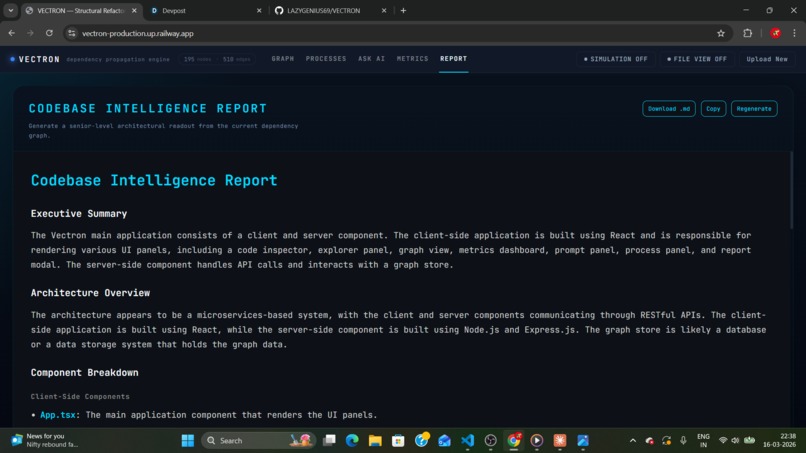Open the App.tsx file link
806x453 pixels.
coord(58,415)
